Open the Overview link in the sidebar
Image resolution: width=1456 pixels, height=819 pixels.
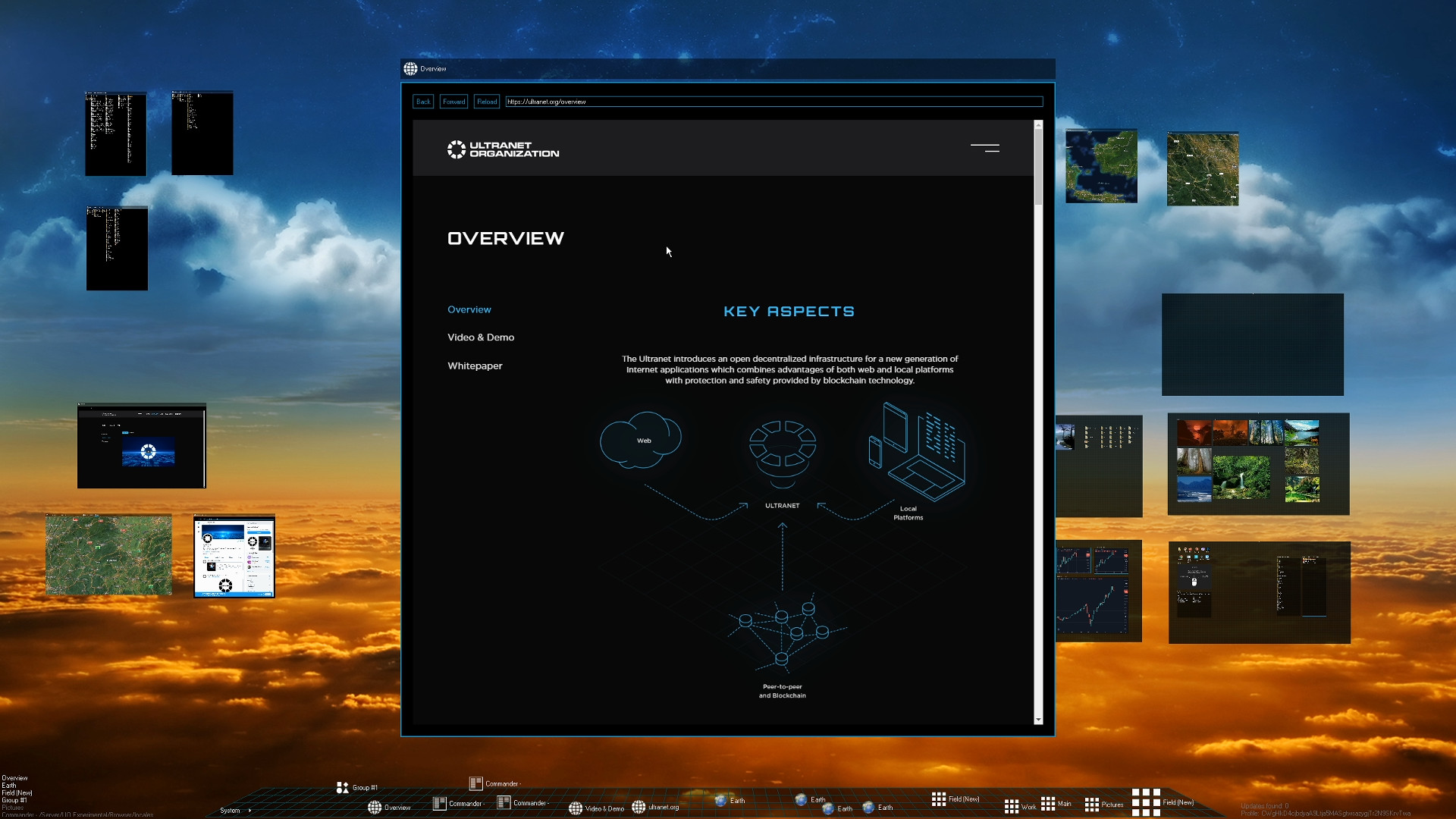click(469, 309)
